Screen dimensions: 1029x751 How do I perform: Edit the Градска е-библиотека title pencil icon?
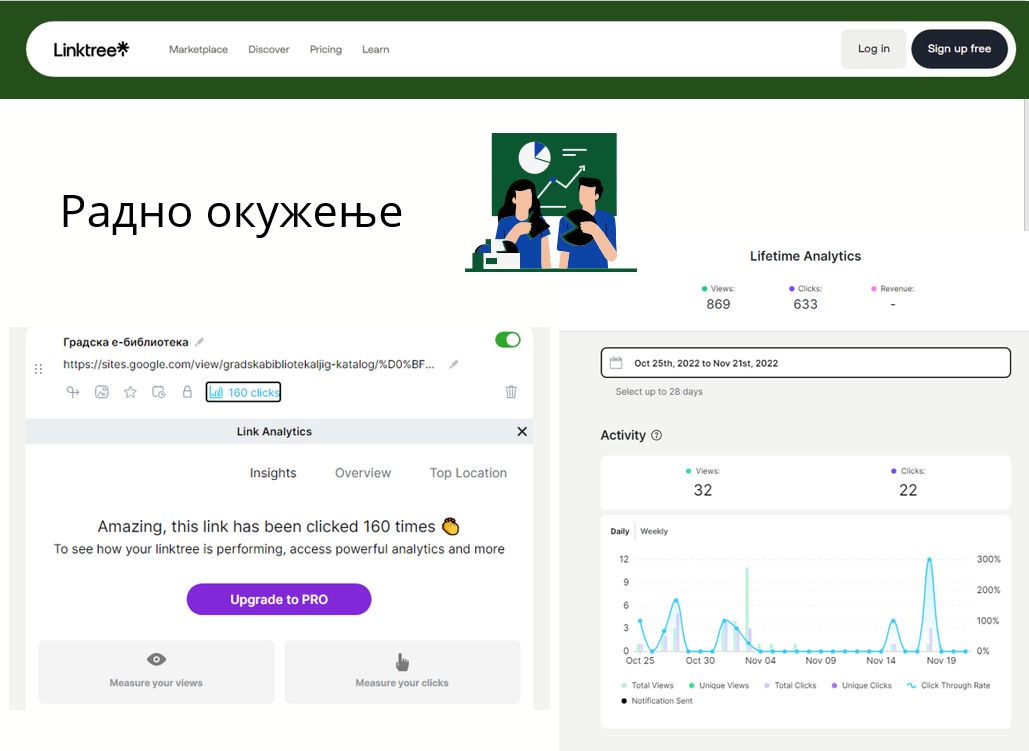(x=200, y=341)
